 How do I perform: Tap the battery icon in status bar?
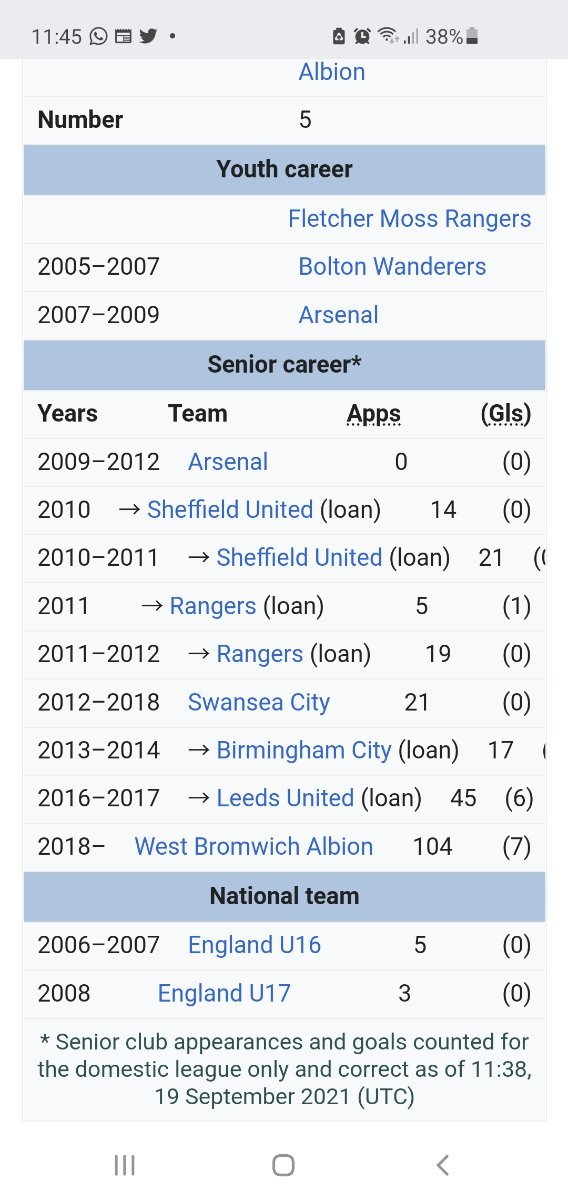pyautogui.click(x=472, y=36)
